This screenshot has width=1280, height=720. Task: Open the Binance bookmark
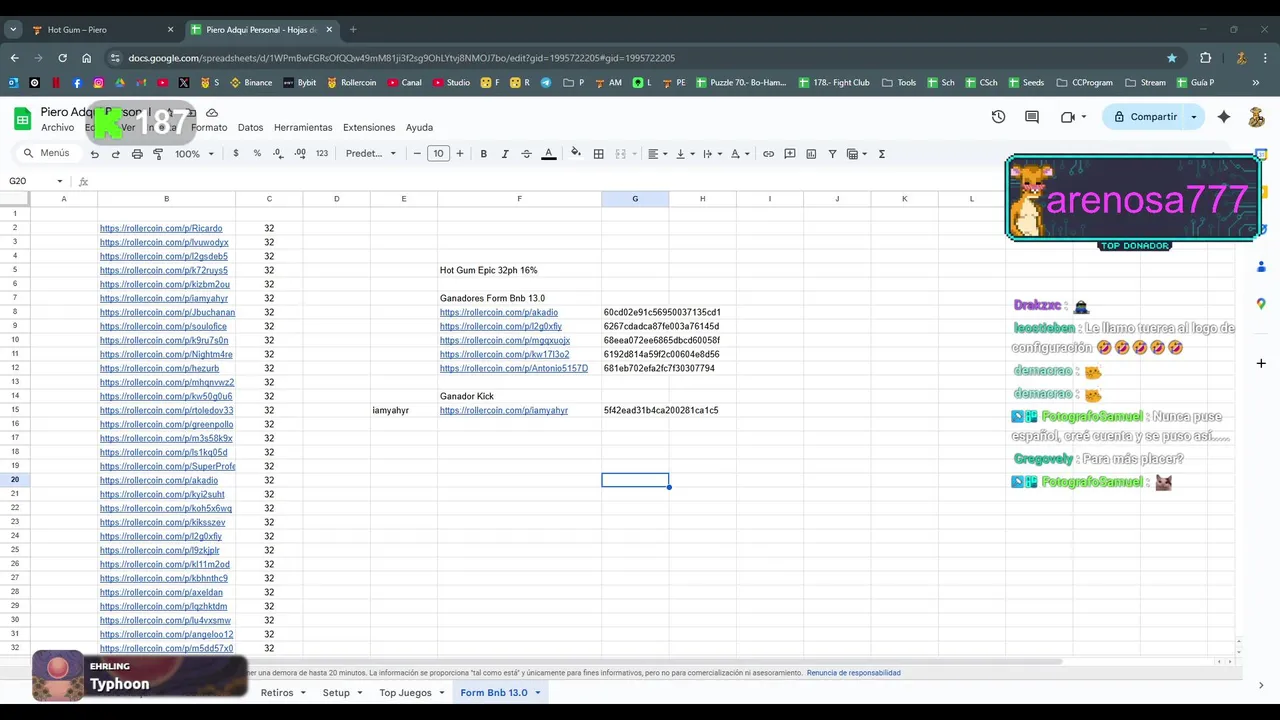pyautogui.click(x=251, y=83)
